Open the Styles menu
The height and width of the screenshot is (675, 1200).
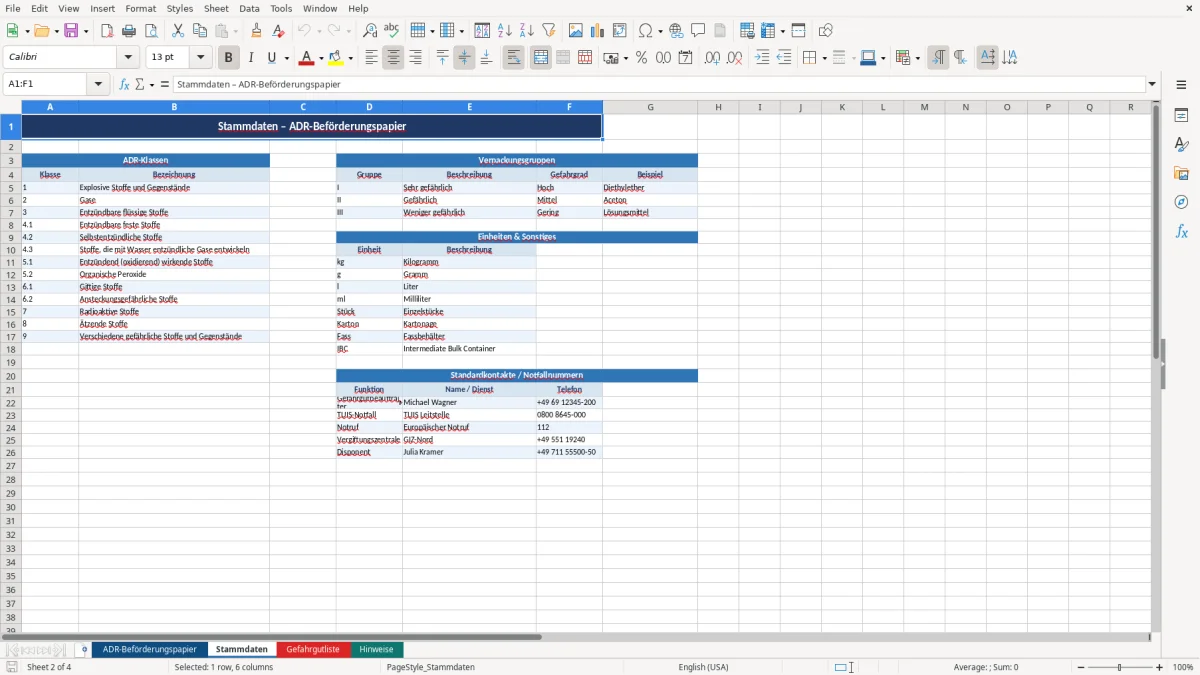point(180,8)
